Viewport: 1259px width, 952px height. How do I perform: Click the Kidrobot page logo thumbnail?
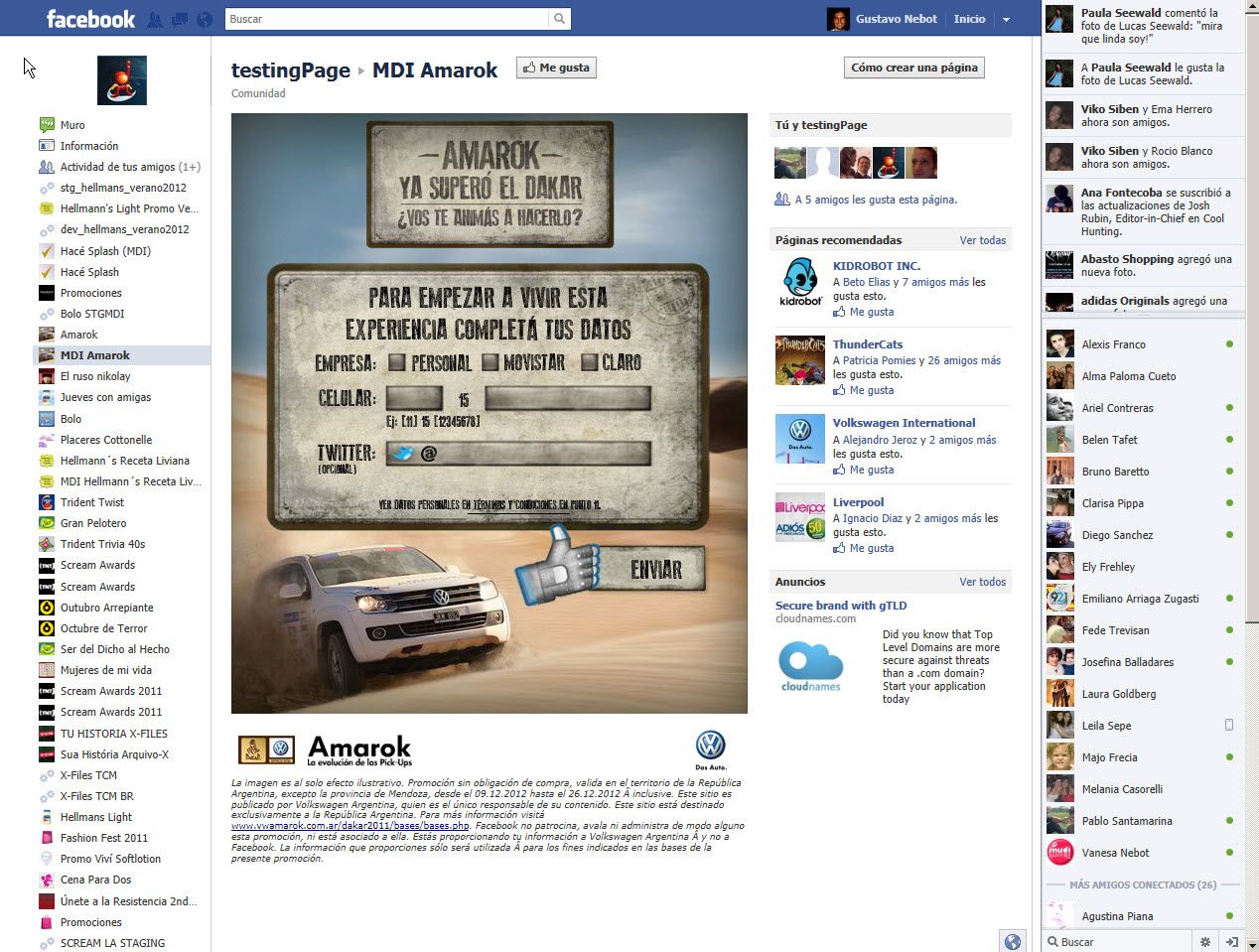click(800, 282)
